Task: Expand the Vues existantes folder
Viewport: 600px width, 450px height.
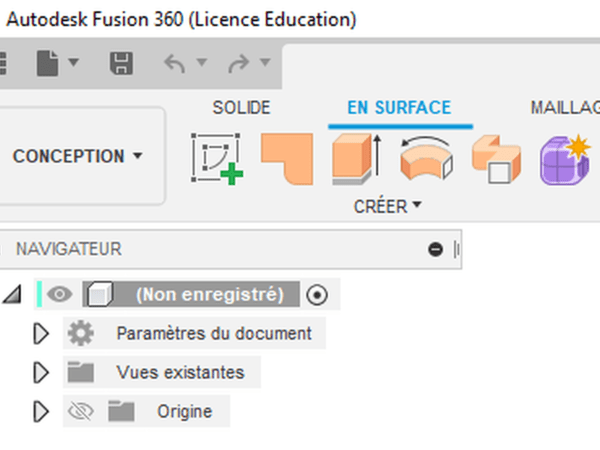Action: point(41,372)
